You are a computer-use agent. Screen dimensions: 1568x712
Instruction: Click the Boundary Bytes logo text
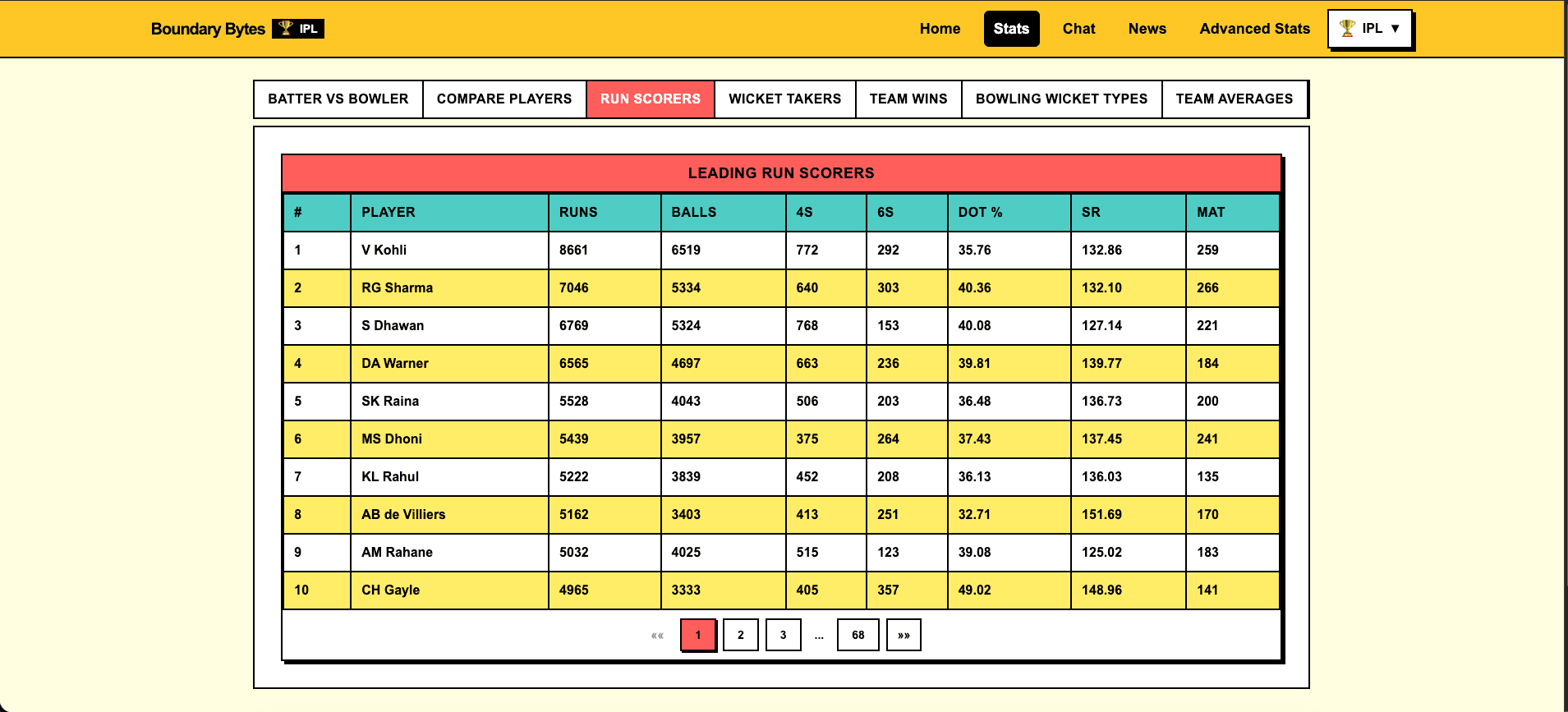(x=208, y=29)
